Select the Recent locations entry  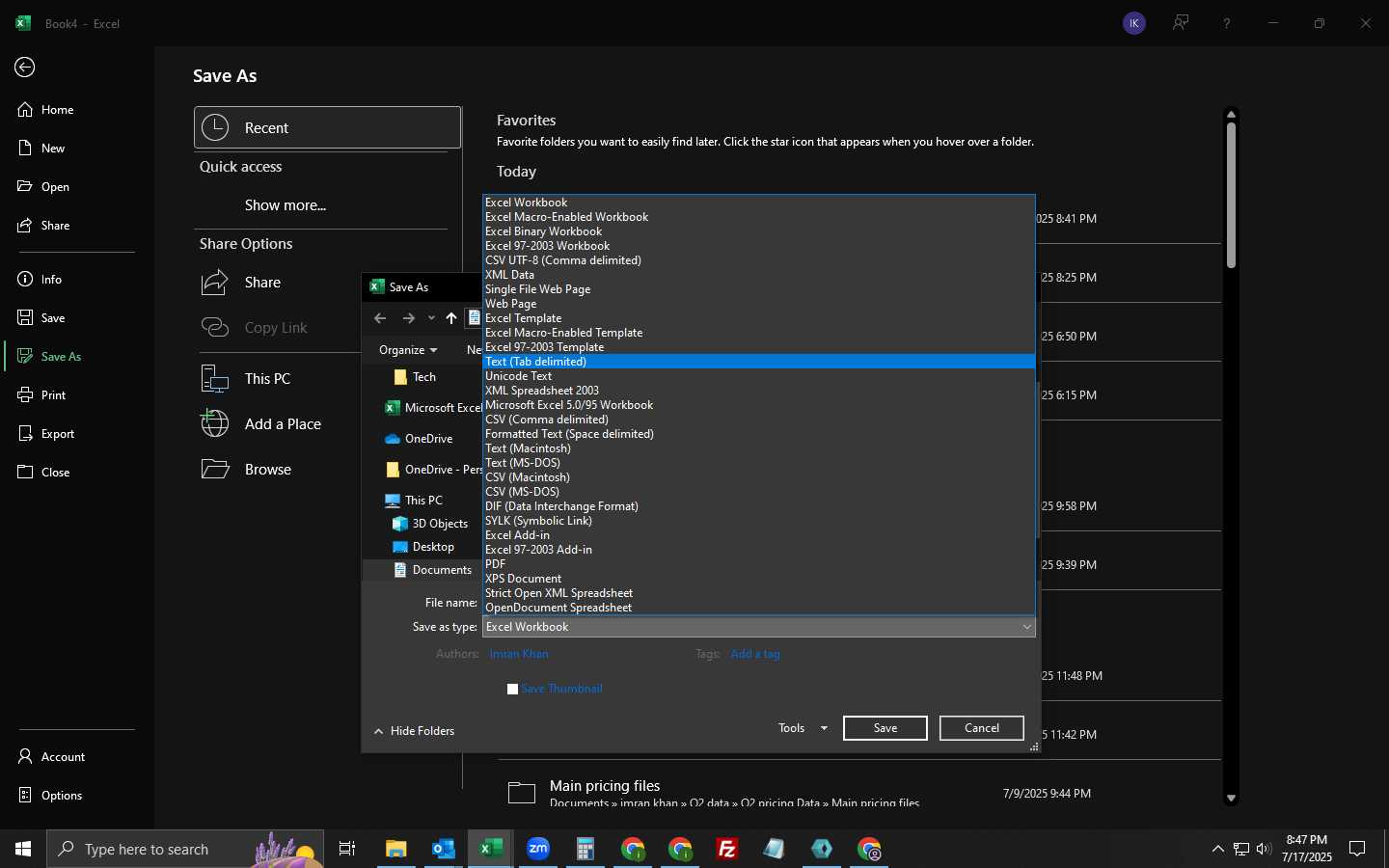[x=328, y=127]
